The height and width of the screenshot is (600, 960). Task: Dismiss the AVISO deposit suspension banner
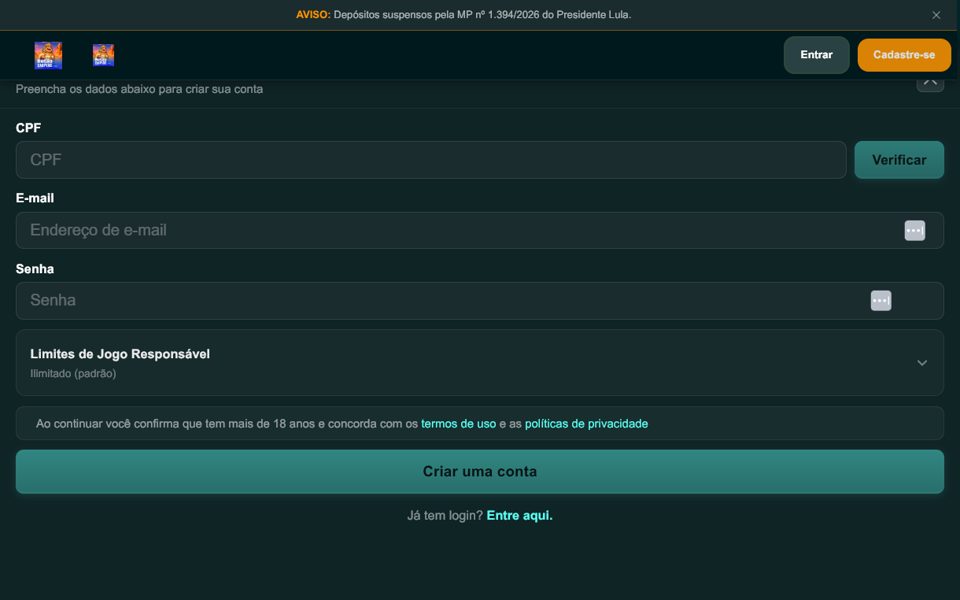point(936,15)
